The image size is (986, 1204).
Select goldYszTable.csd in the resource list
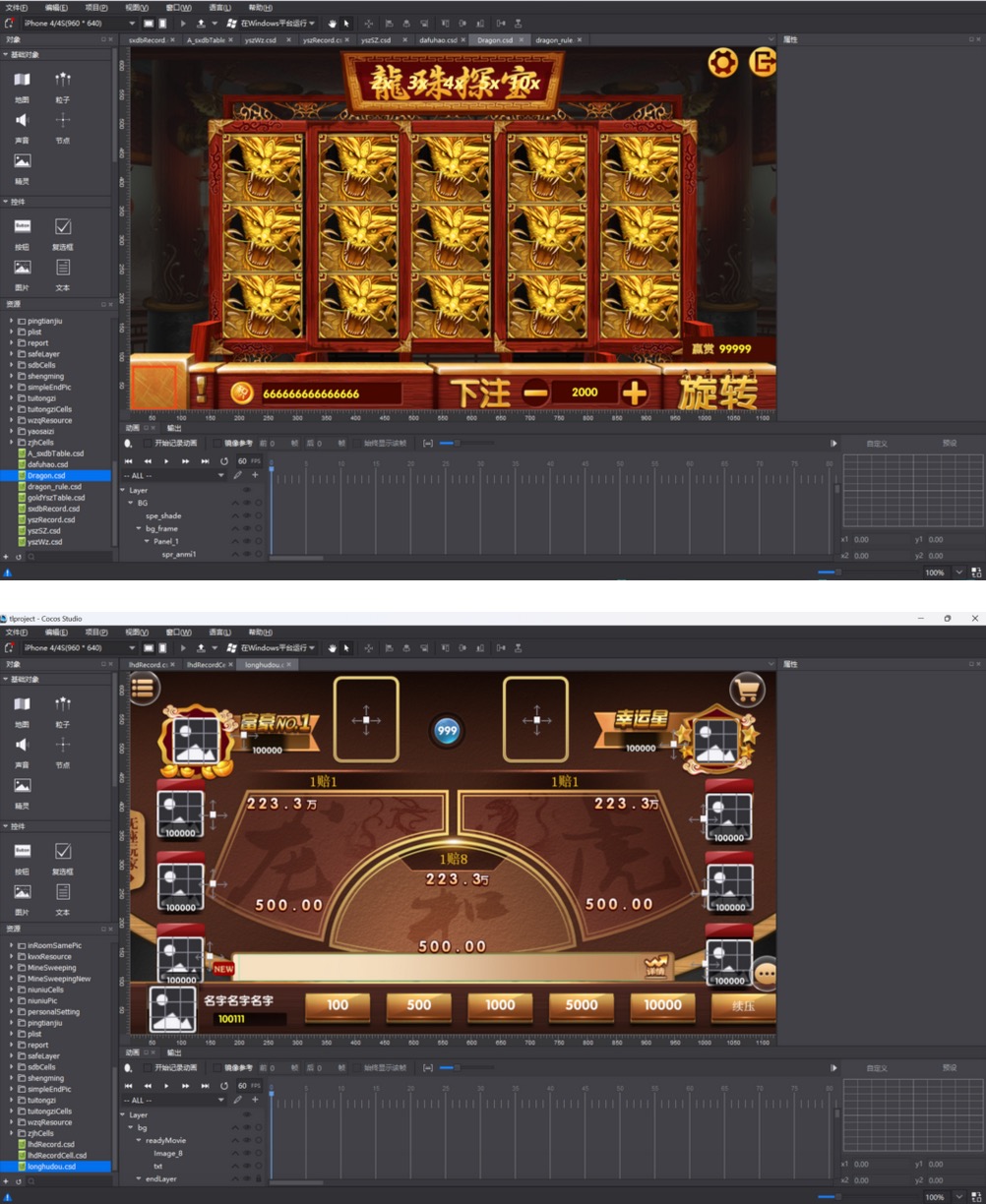coord(54,498)
